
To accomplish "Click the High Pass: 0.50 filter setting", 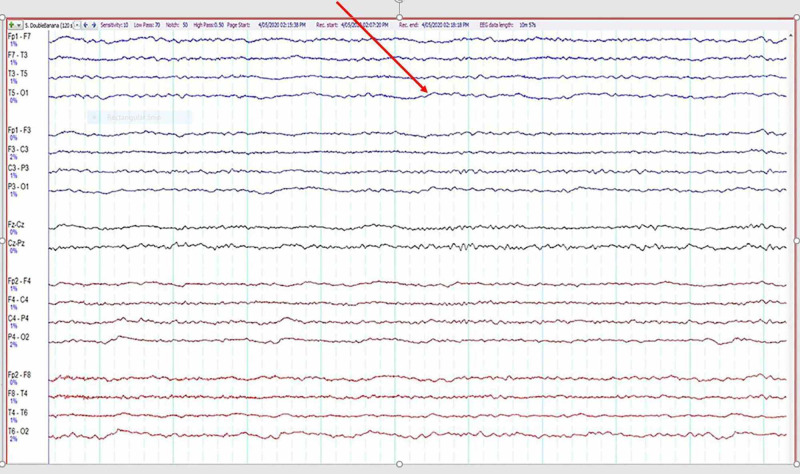I will click(x=209, y=24).
